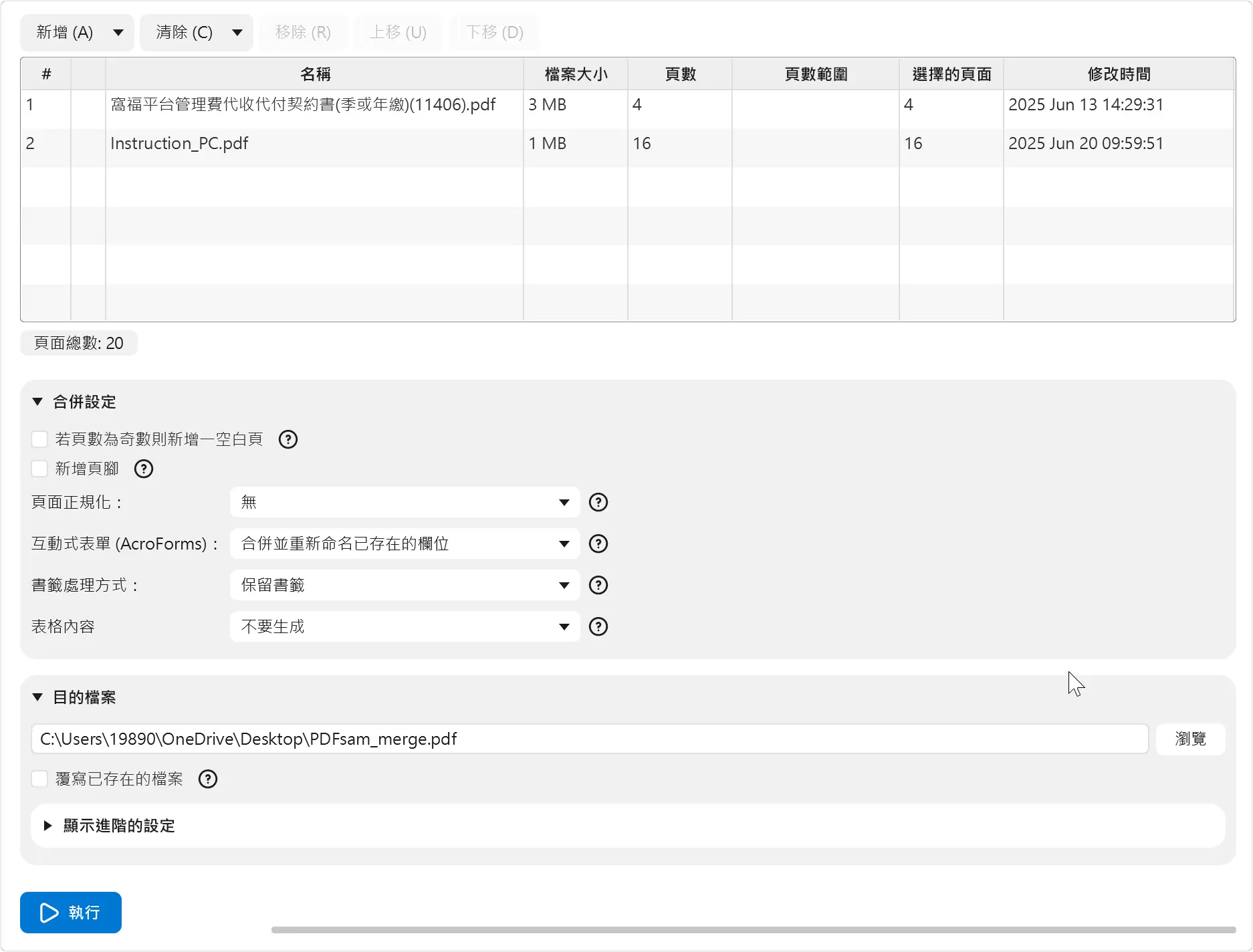Open the 新增 (A) dropdown arrow

tap(118, 32)
